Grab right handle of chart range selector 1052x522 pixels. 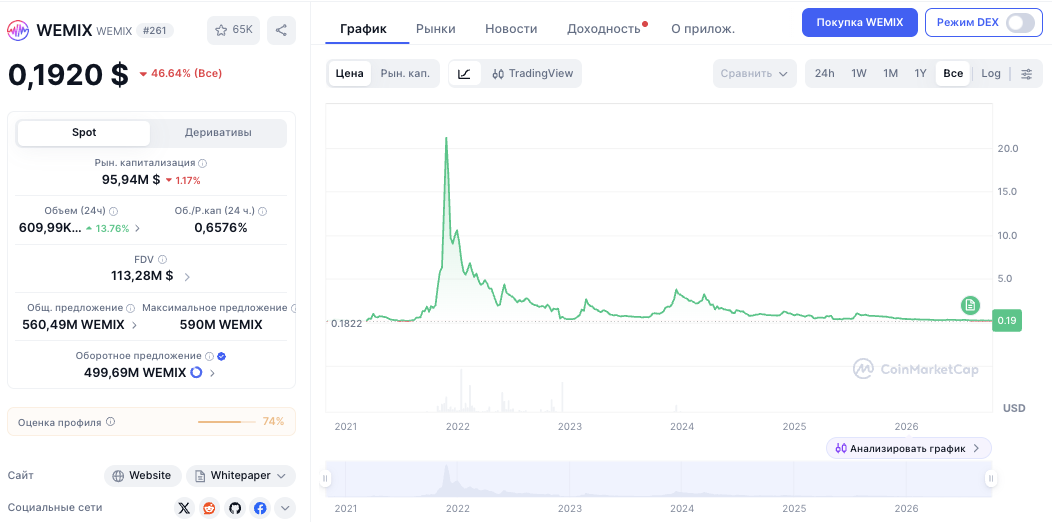991,478
